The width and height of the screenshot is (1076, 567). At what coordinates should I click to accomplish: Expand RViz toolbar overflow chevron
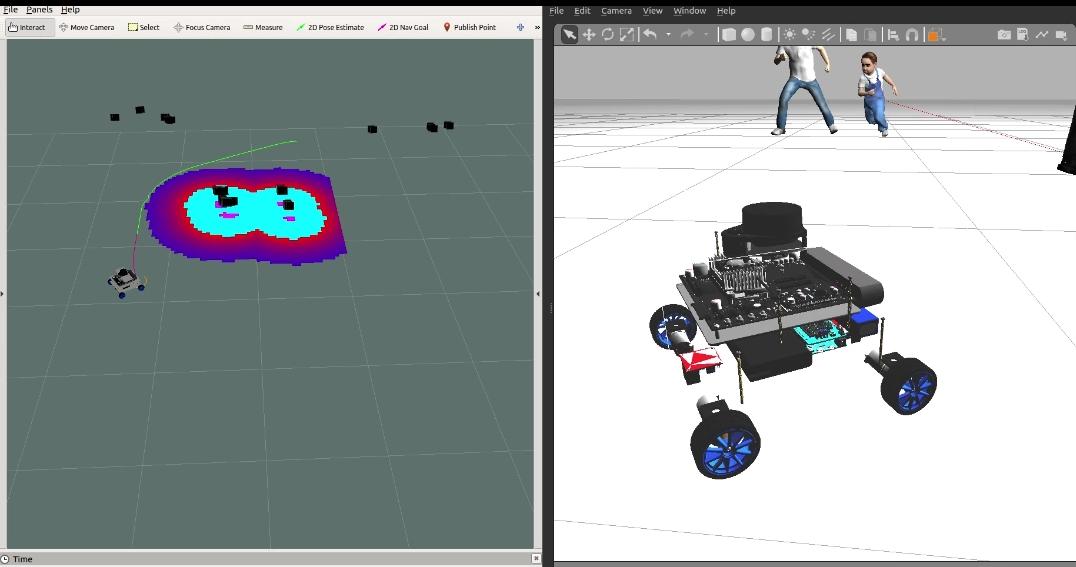click(537, 27)
